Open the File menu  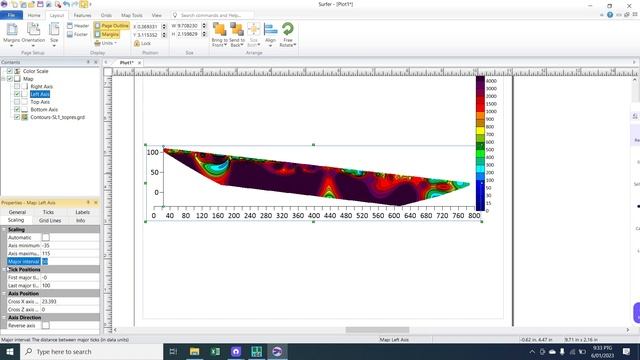[11, 15]
